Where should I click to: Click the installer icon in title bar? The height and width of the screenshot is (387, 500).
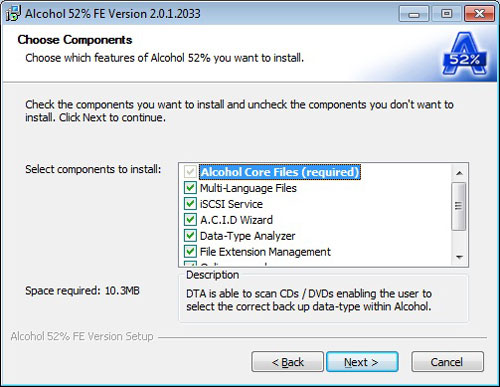click(13, 13)
